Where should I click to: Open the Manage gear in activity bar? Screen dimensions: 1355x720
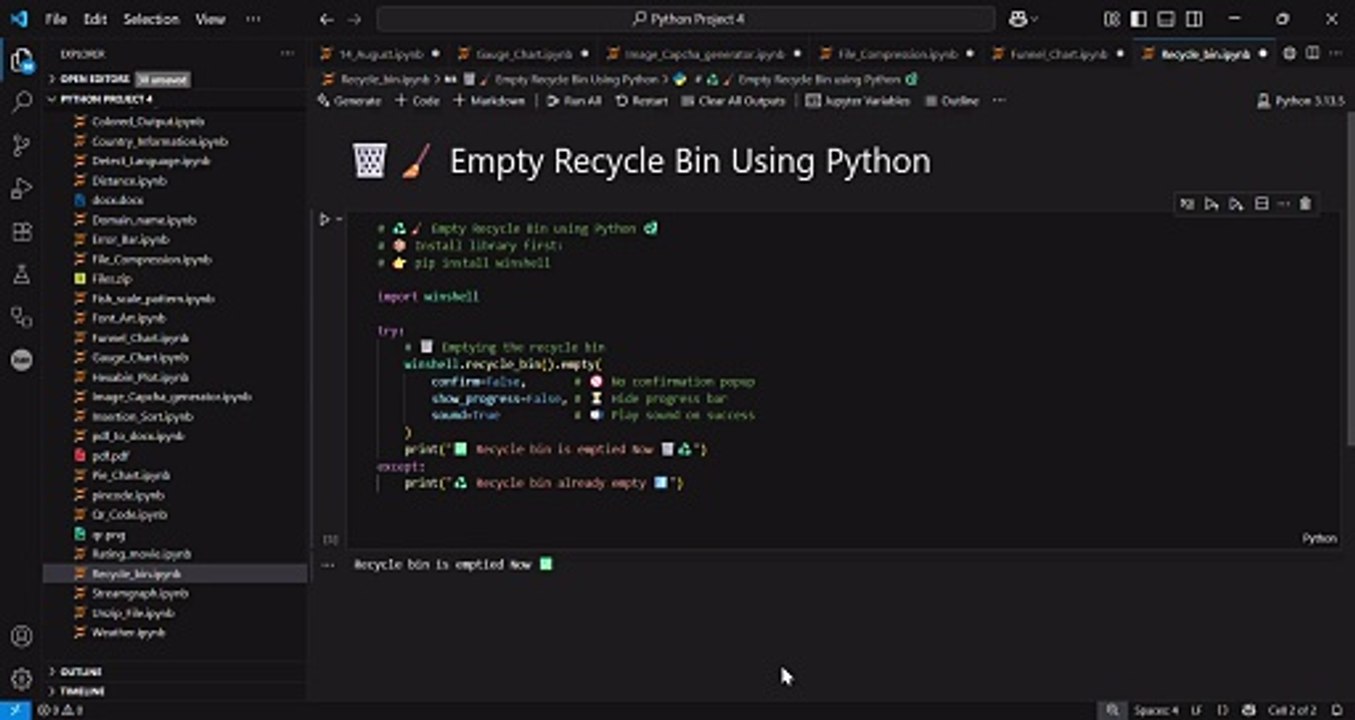(21, 677)
